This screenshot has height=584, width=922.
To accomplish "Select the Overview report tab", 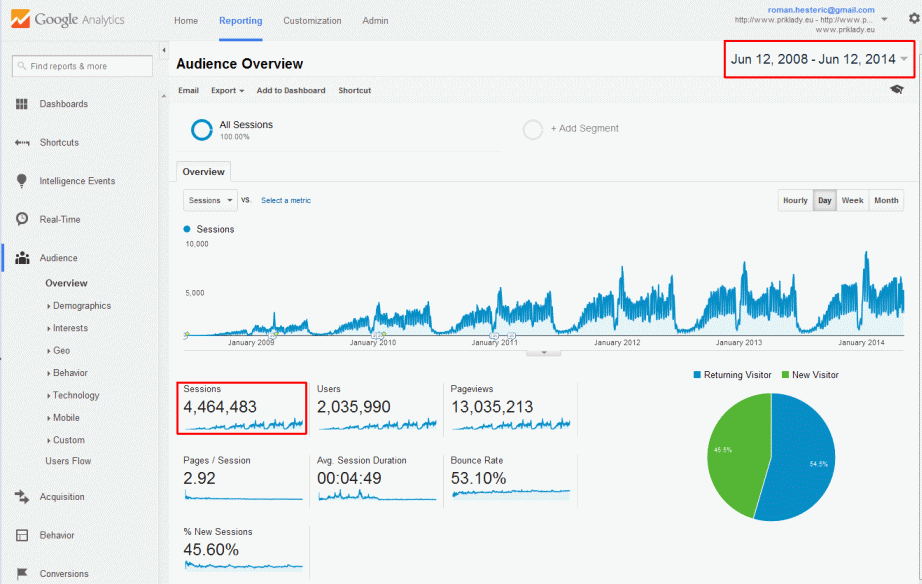I will coord(203,172).
